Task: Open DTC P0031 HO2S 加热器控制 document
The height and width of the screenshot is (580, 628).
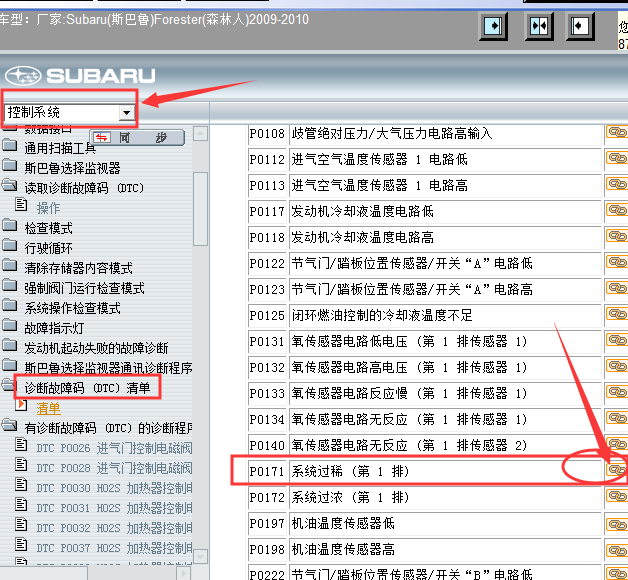Action: pos(114,508)
